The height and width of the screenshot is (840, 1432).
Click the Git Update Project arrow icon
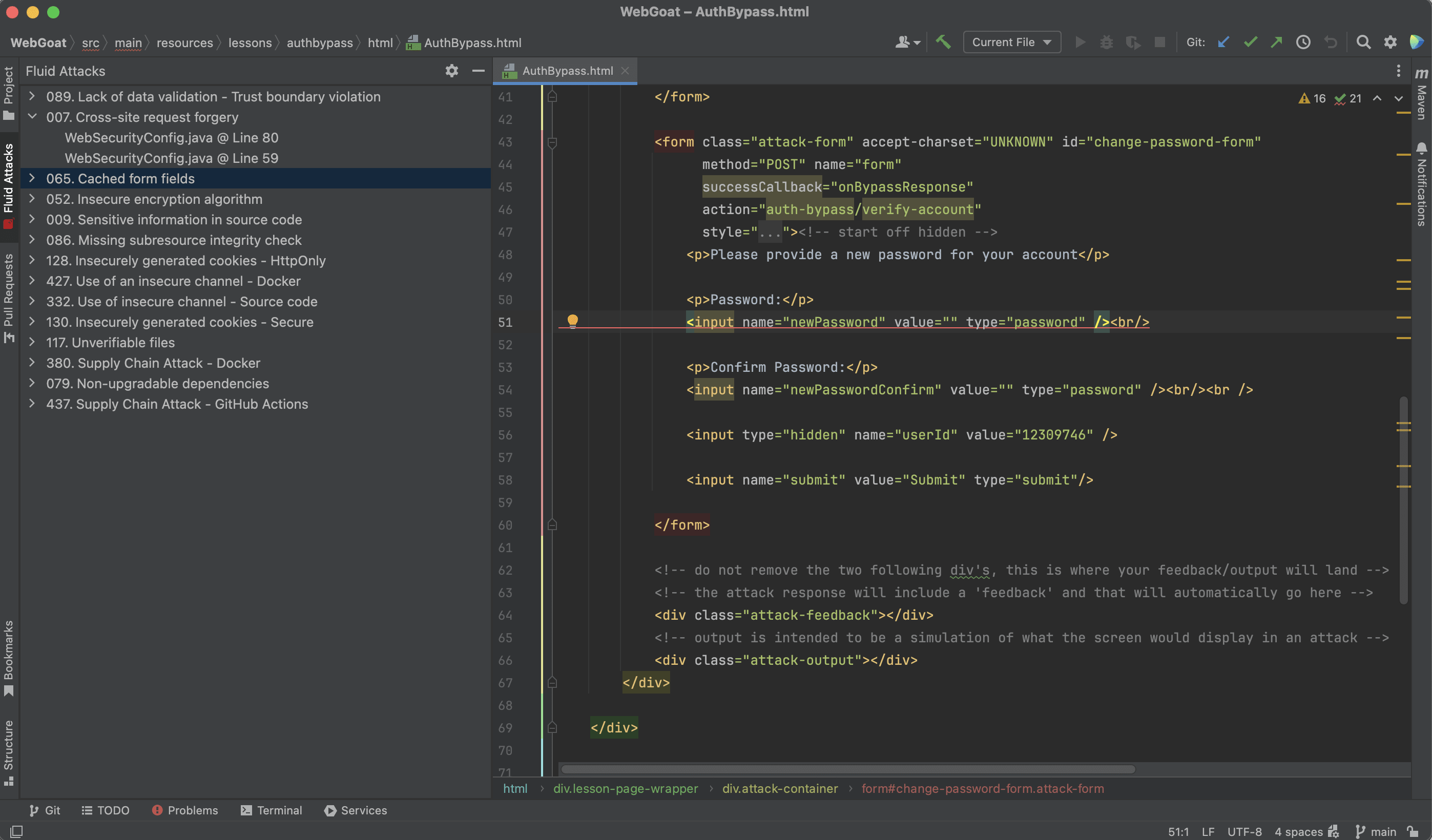pos(1223,42)
